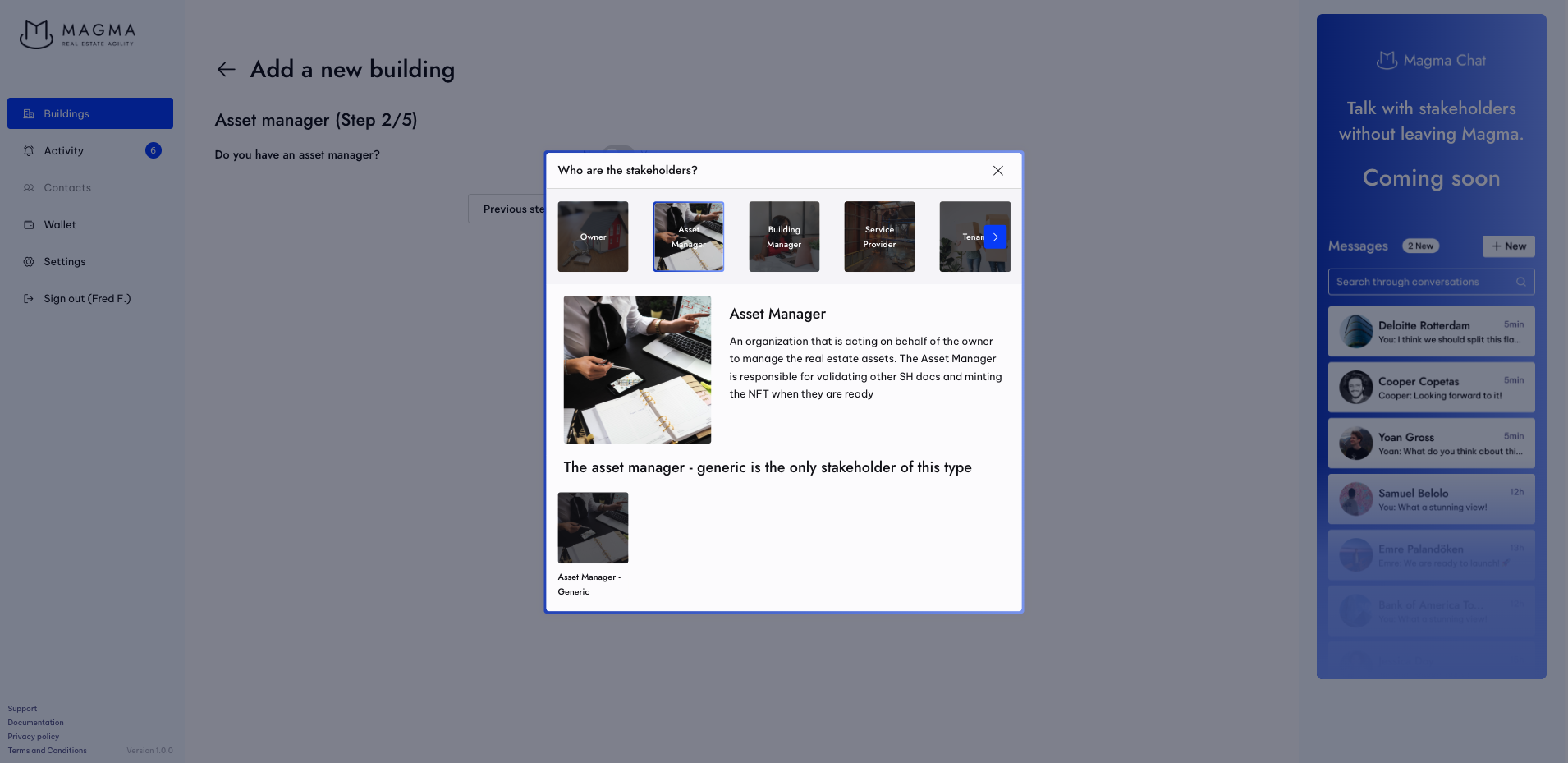Click the Sign out icon
The width and height of the screenshot is (1568, 763).
point(29,299)
